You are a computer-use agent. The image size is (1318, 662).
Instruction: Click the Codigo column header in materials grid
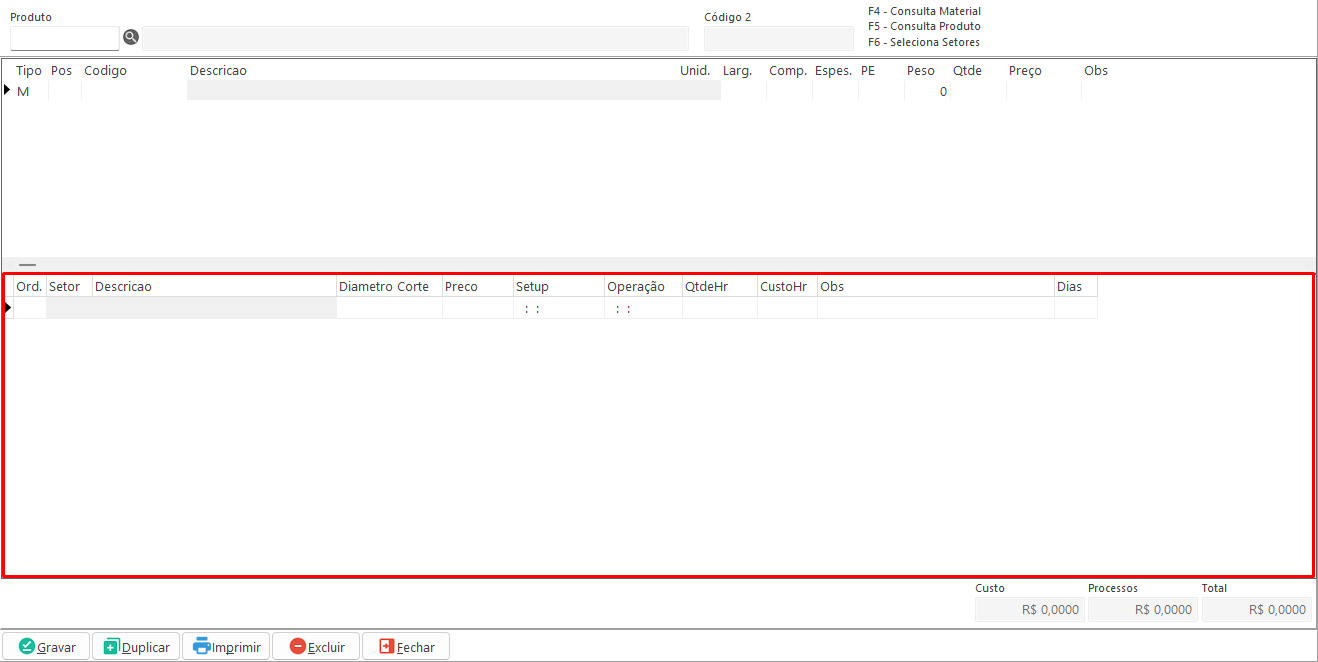(x=106, y=71)
